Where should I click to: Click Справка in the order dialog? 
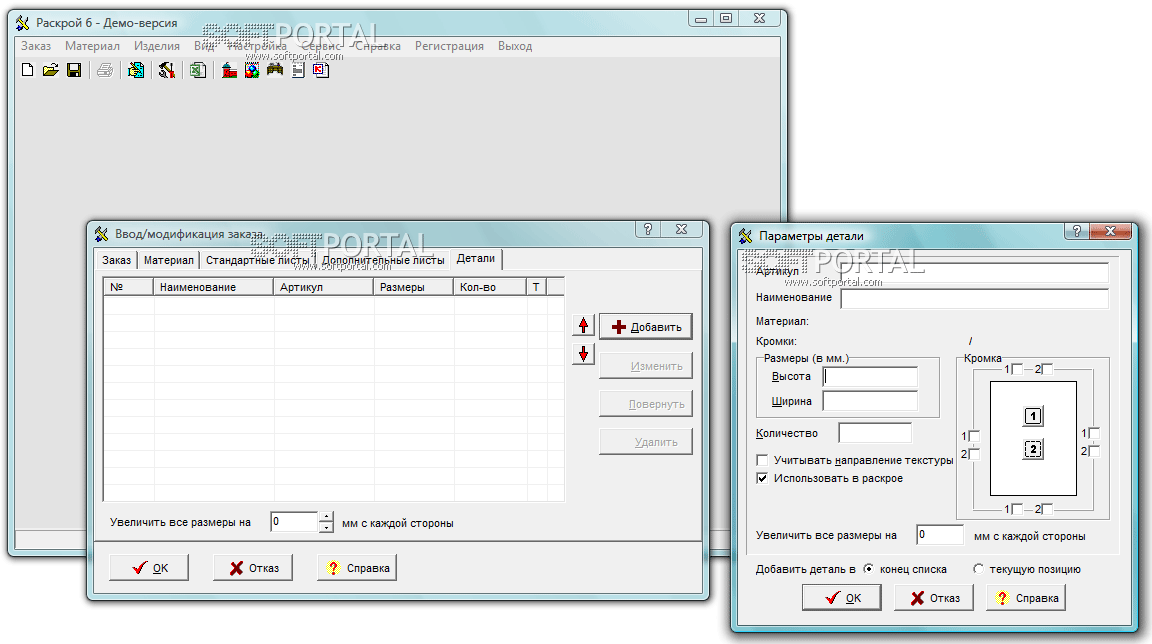(x=357, y=568)
